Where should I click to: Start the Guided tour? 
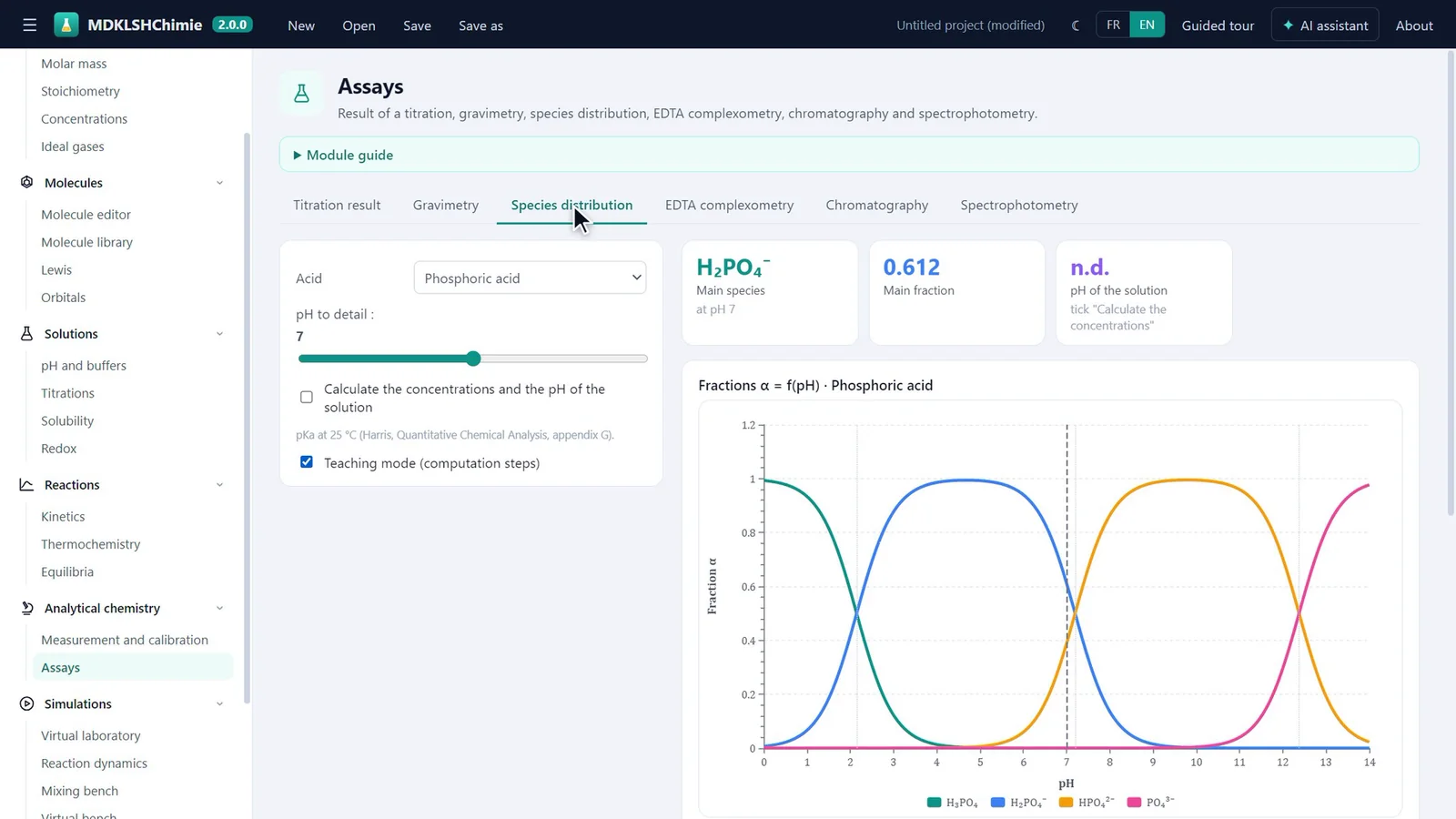click(x=1218, y=25)
